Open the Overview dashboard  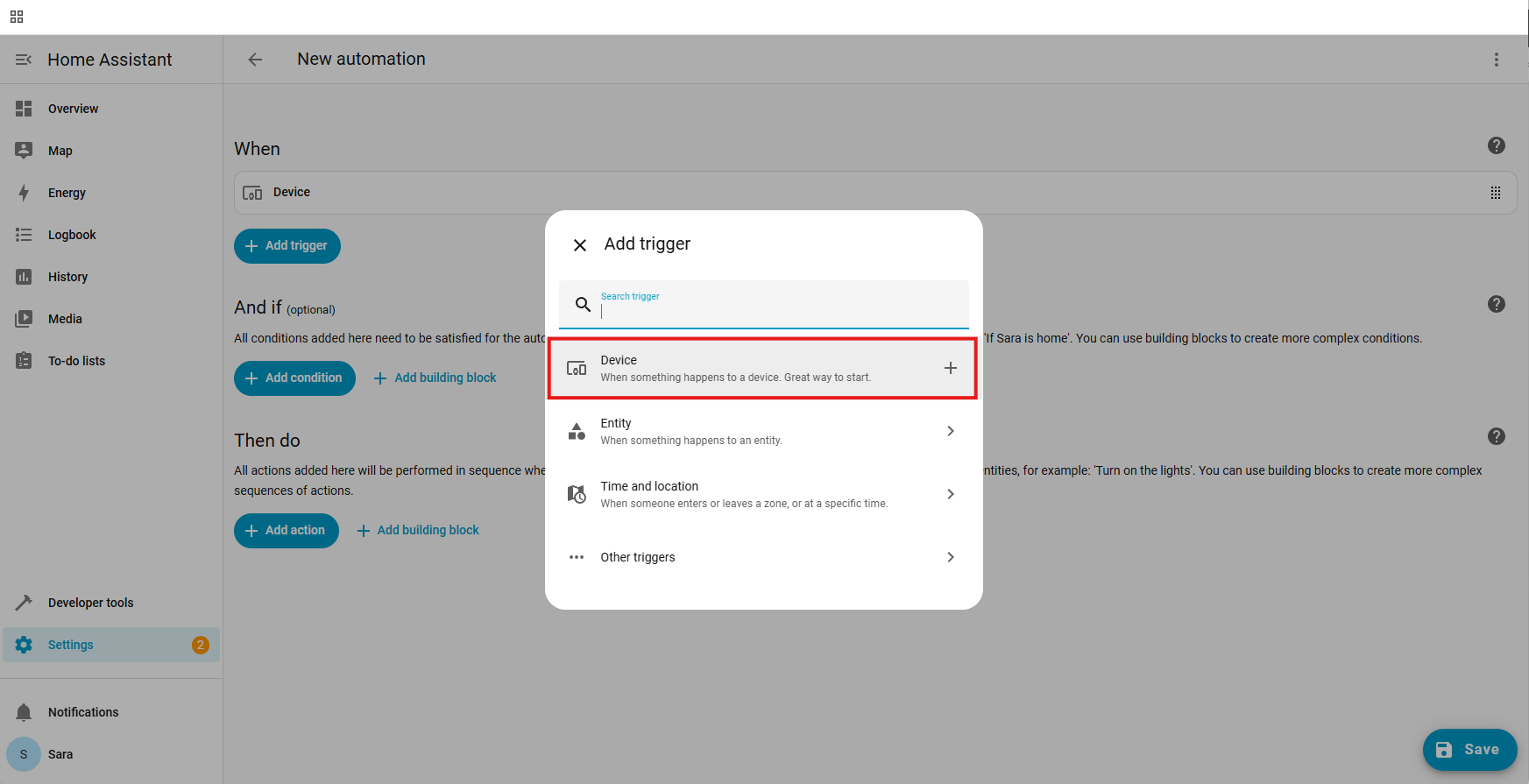pos(74,109)
